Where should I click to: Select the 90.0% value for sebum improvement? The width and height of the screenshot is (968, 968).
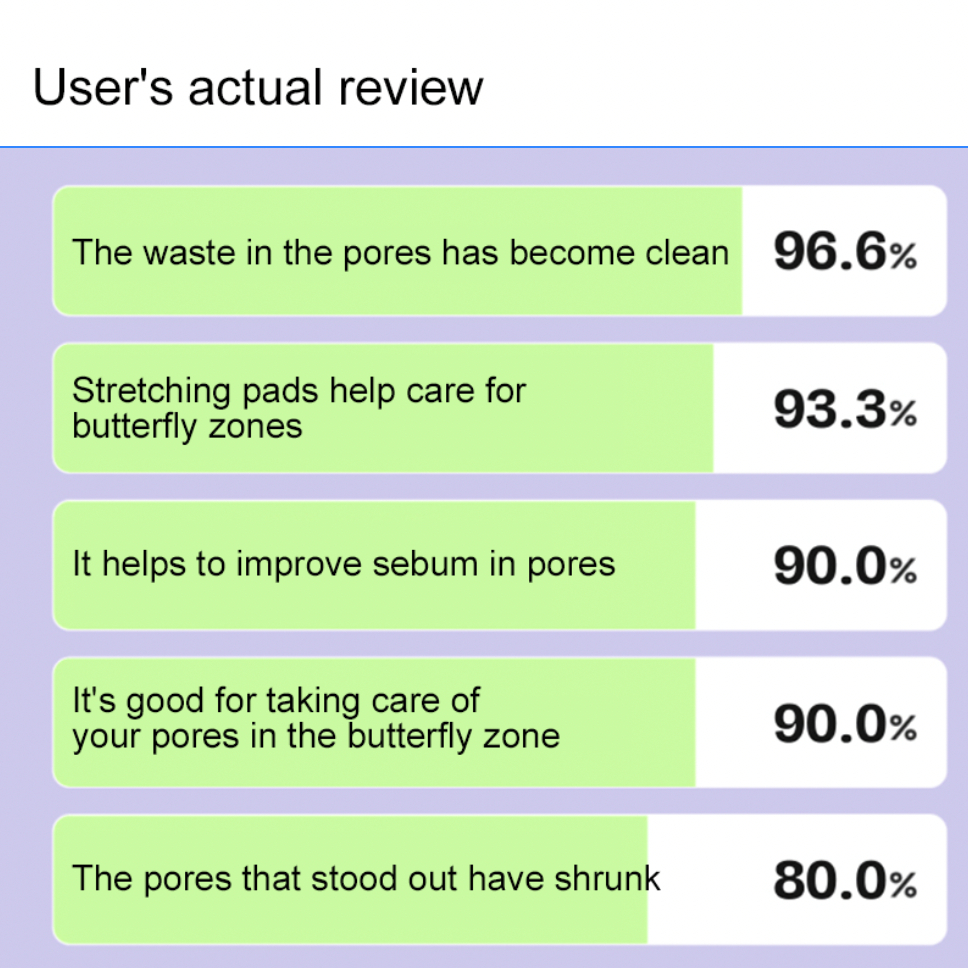pyautogui.click(x=845, y=565)
